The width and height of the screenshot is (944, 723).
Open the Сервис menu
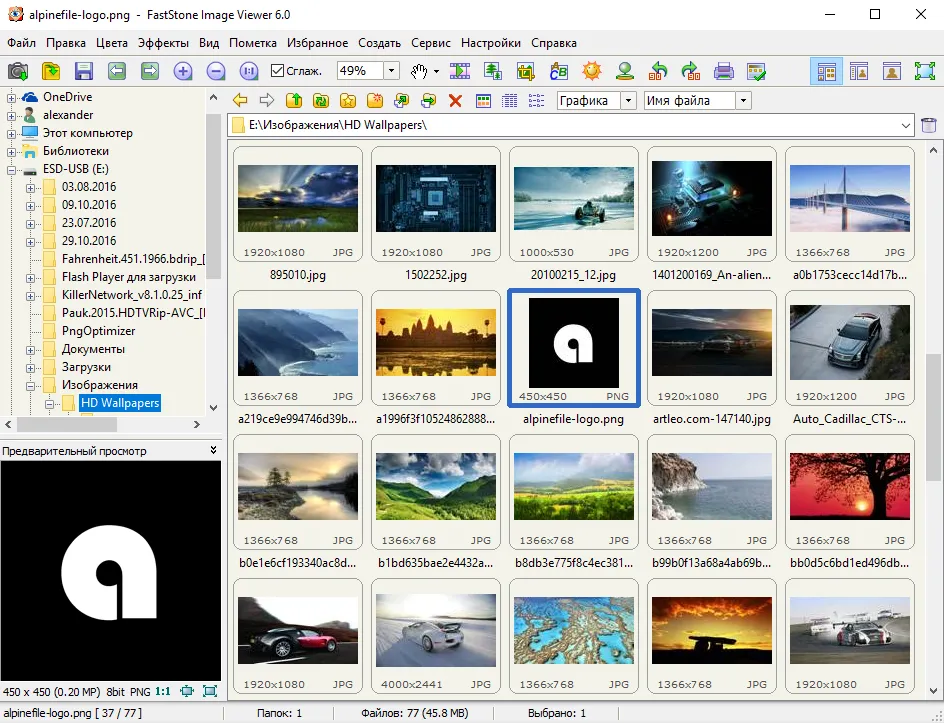pyautogui.click(x=430, y=43)
